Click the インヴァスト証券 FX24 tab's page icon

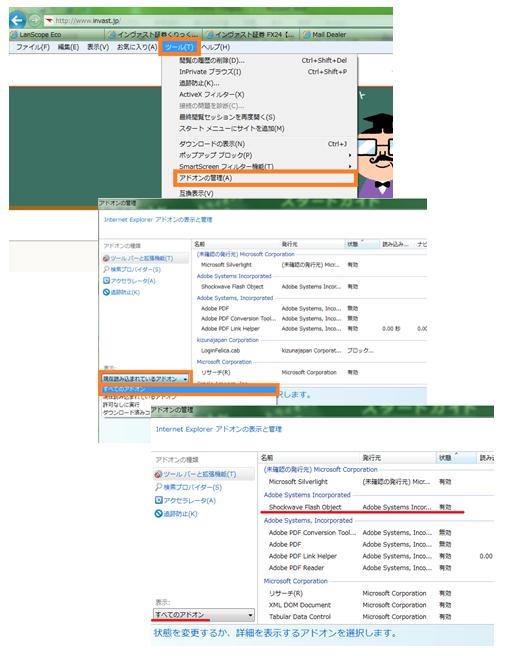click(x=210, y=35)
